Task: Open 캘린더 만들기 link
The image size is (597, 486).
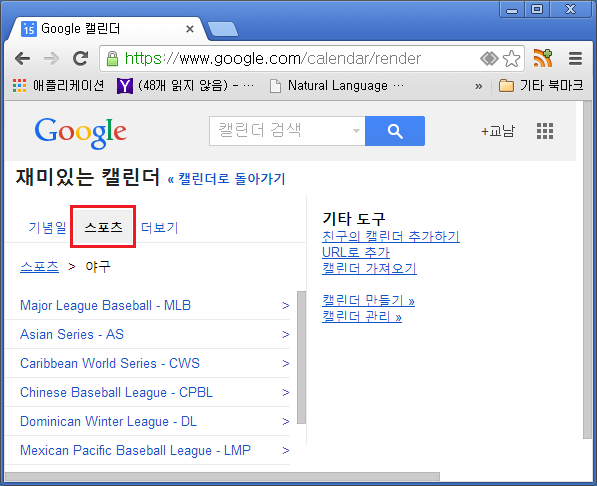Action: [368, 301]
